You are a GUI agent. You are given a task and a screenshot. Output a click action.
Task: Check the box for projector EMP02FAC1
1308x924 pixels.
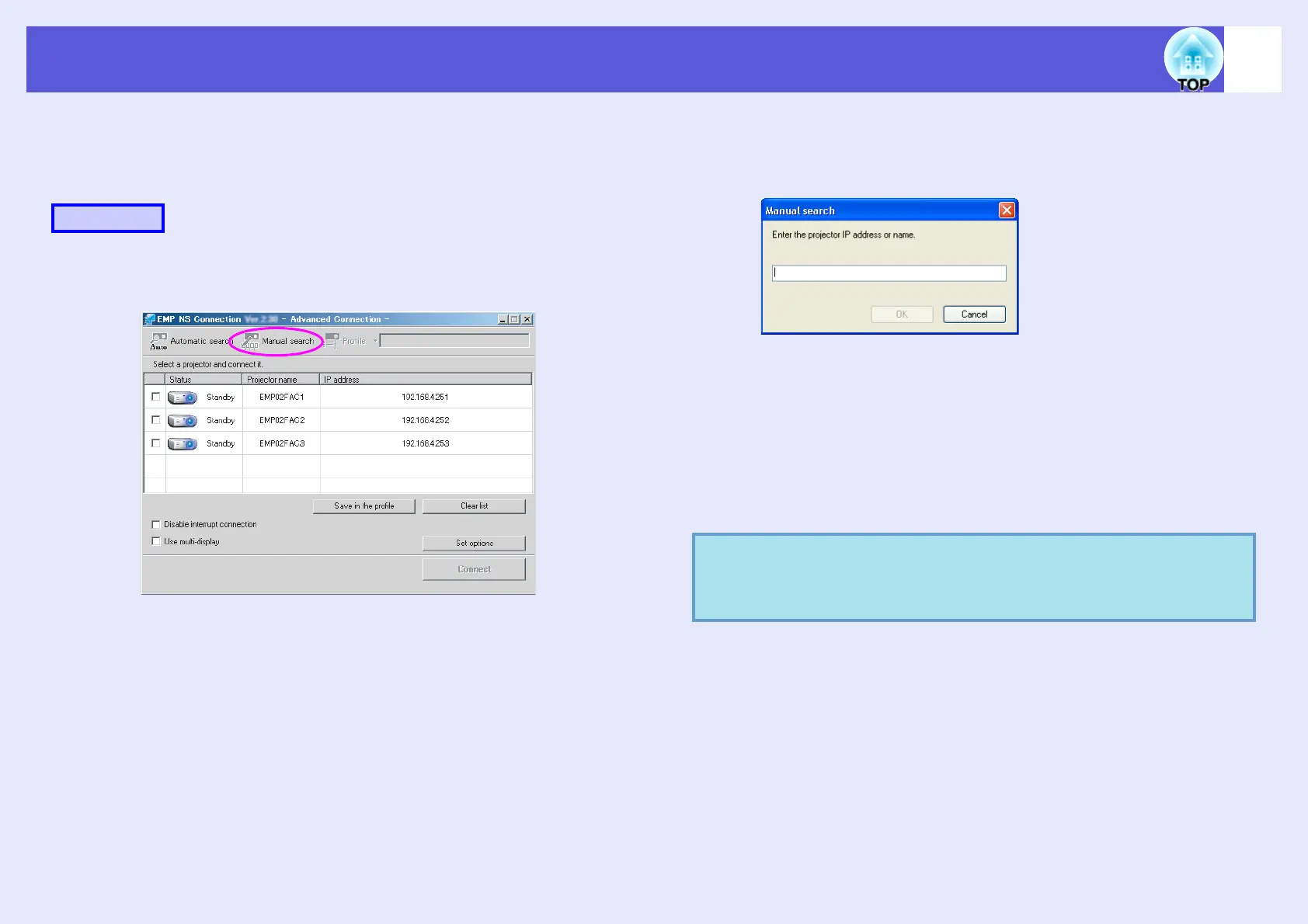[155, 397]
